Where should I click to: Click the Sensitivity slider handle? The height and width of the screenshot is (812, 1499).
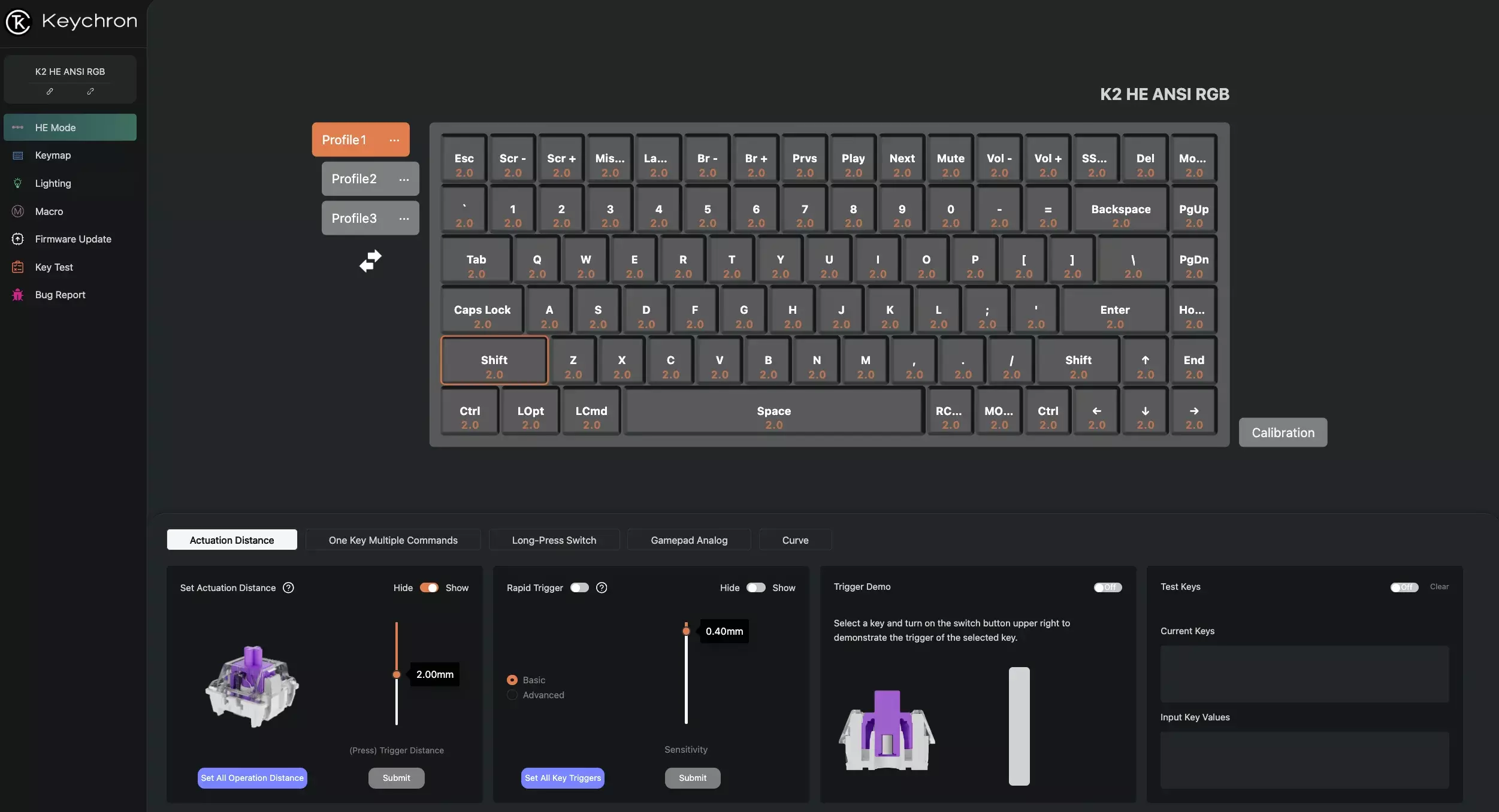(686, 631)
